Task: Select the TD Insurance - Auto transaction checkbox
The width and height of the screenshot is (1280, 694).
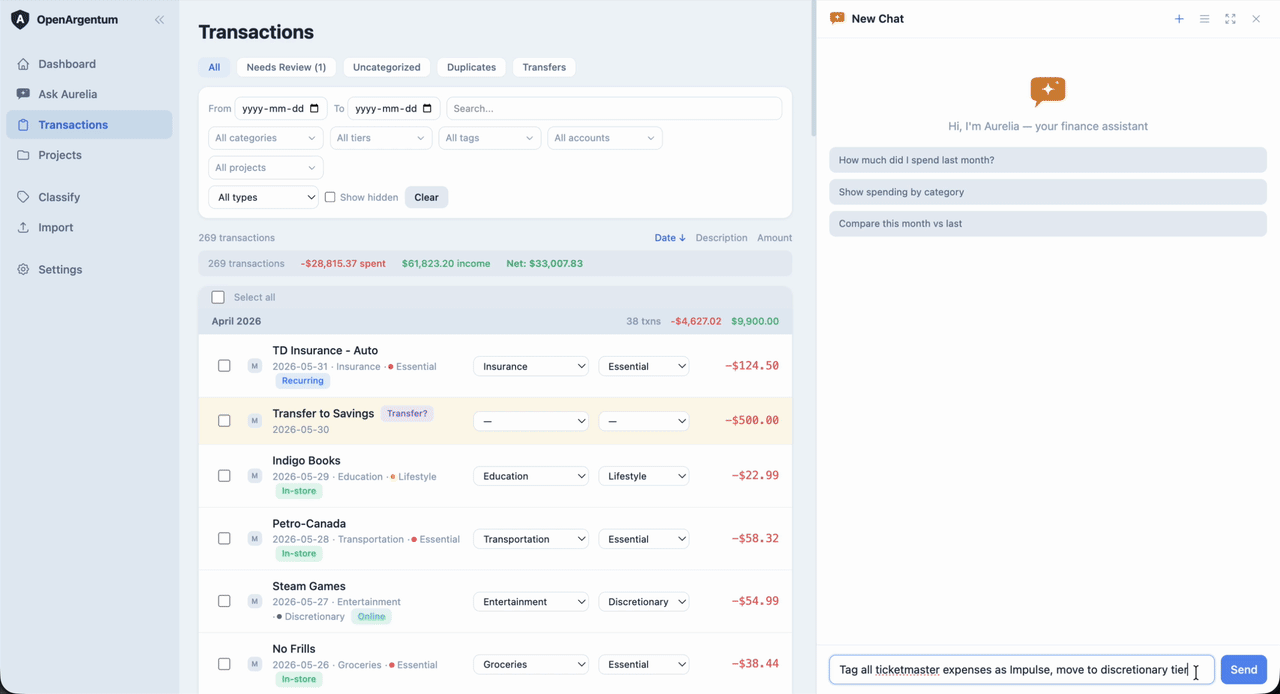Action: click(x=224, y=366)
